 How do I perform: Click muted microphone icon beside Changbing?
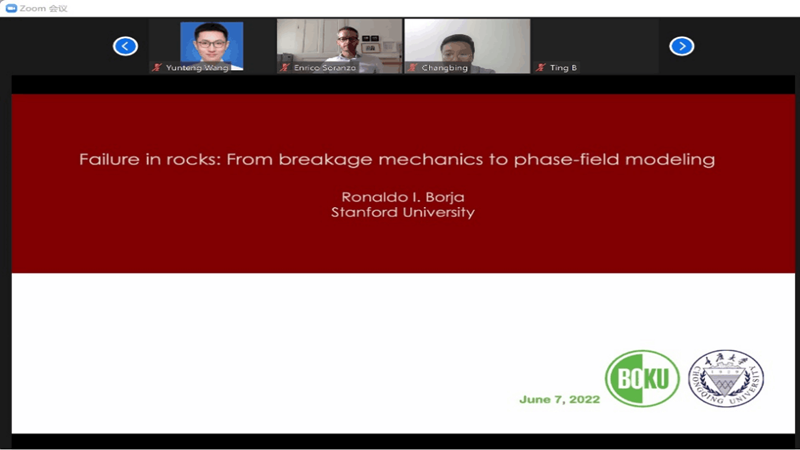click(x=413, y=67)
